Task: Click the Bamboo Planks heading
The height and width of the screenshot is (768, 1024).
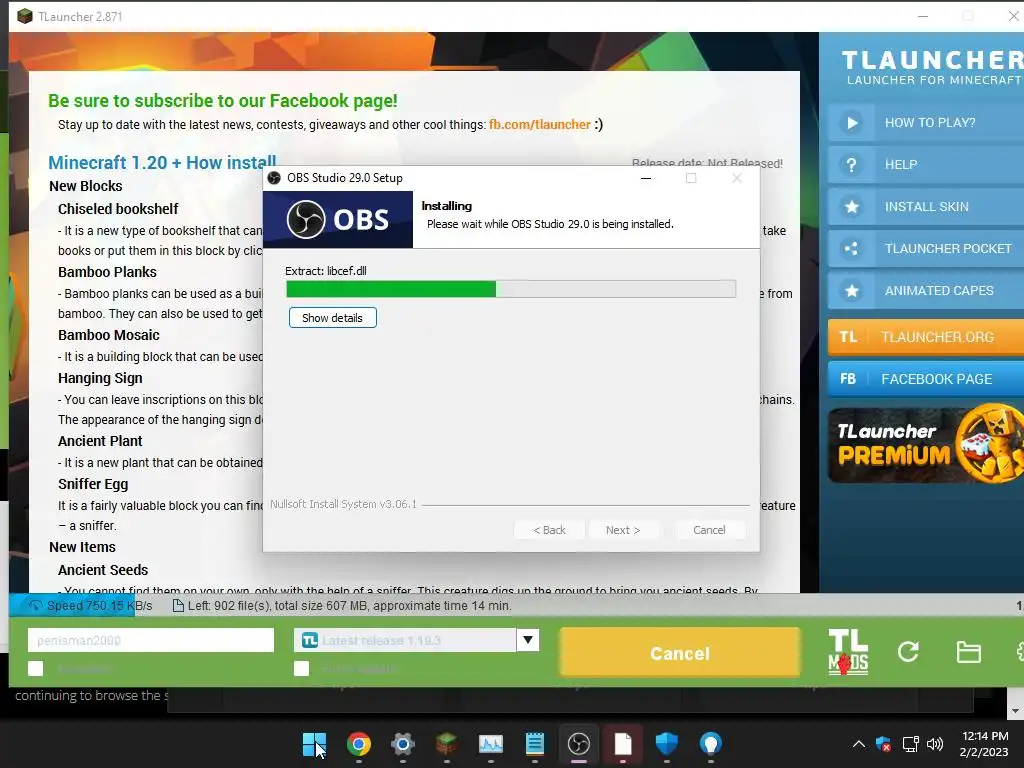Action: tap(107, 272)
